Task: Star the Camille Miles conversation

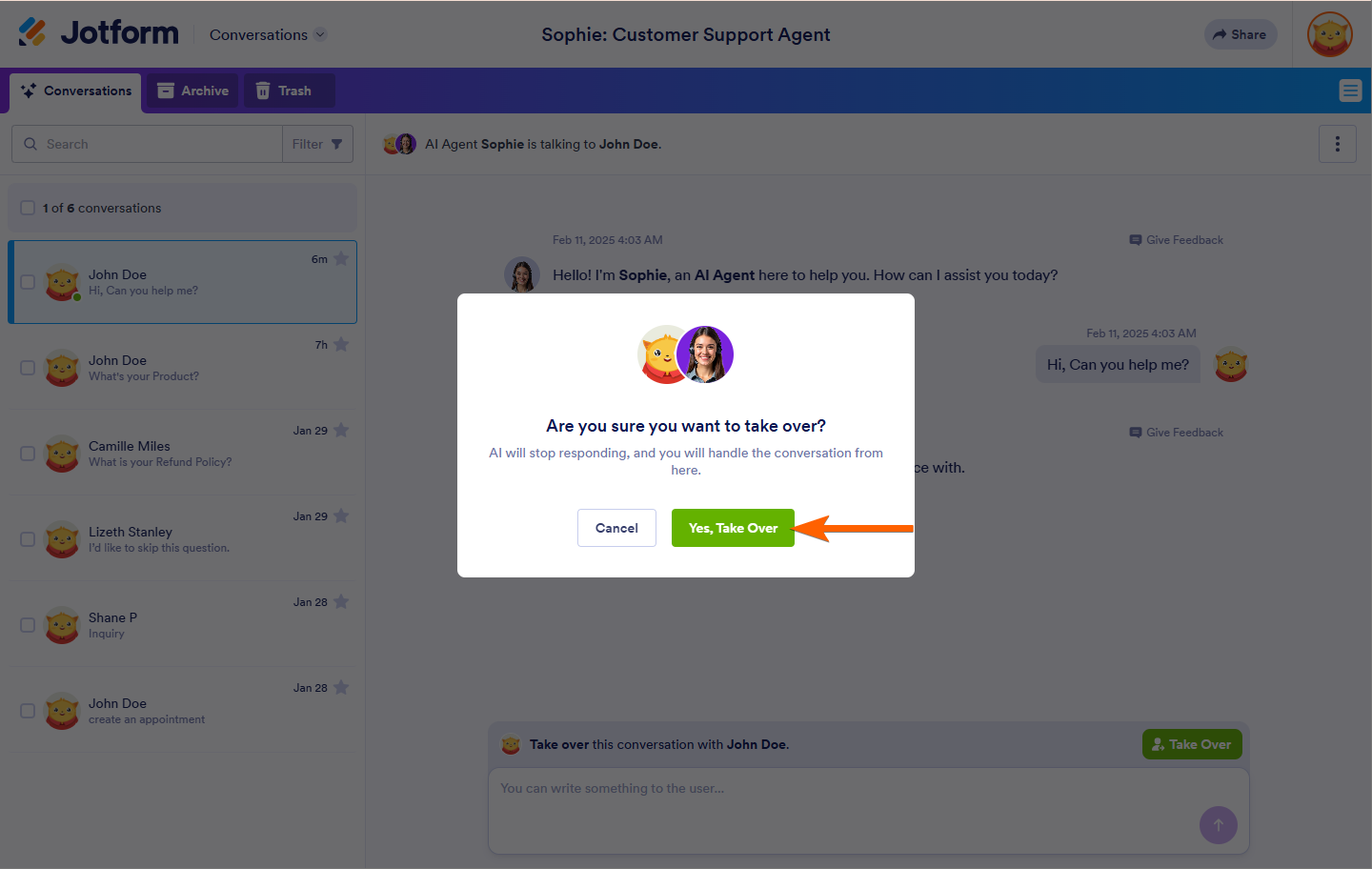Action: (341, 431)
